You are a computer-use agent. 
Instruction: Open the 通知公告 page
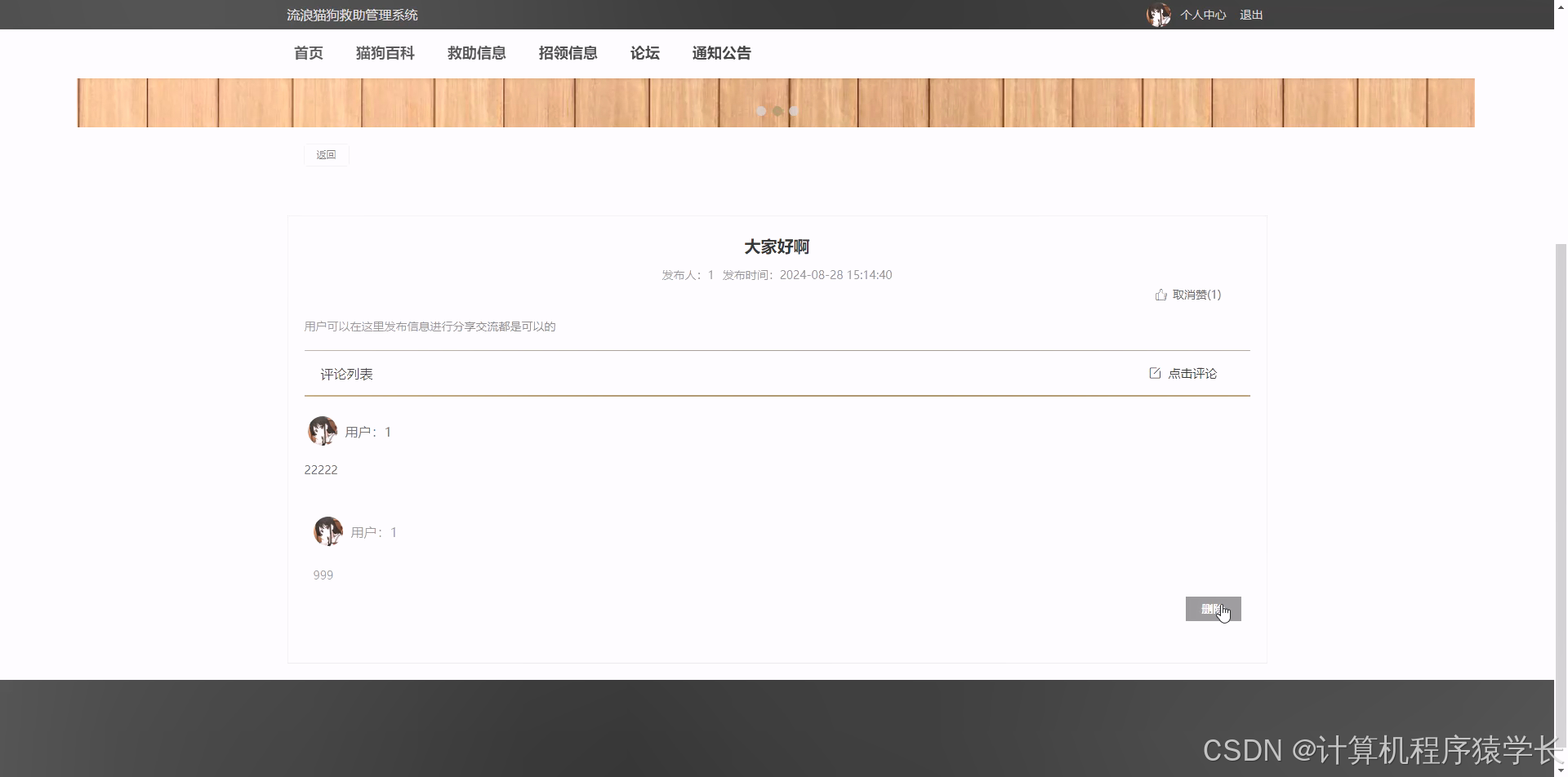[721, 53]
